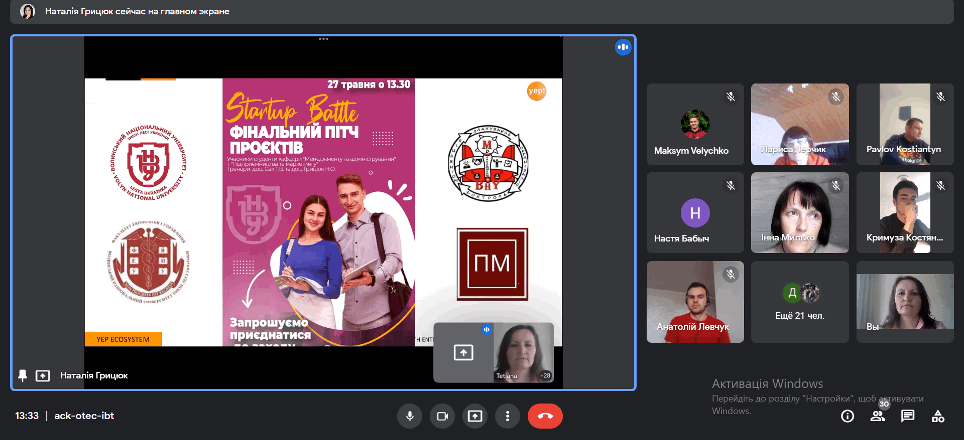Click the presentation icon next to the pin
Screen dimensions: 964x440
42,376
